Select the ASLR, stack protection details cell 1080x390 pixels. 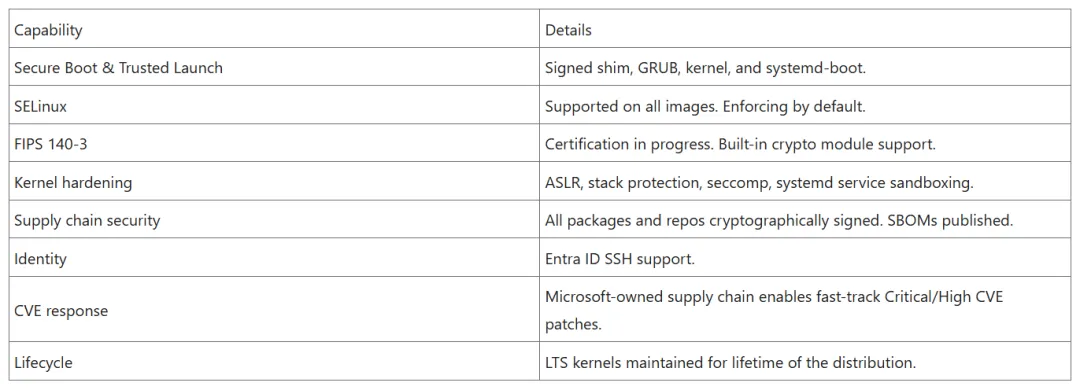(806, 182)
